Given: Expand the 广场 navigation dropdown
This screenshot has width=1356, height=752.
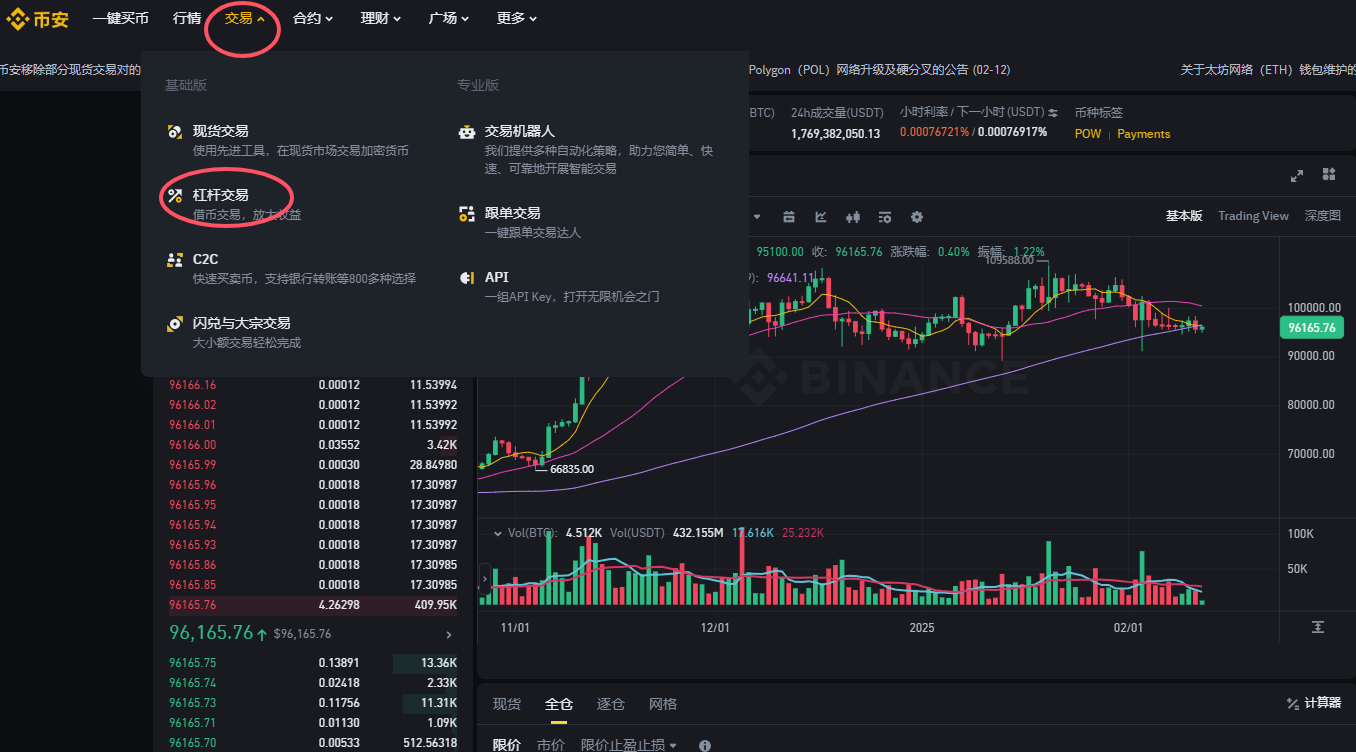Looking at the screenshot, I should click(449, 18).
